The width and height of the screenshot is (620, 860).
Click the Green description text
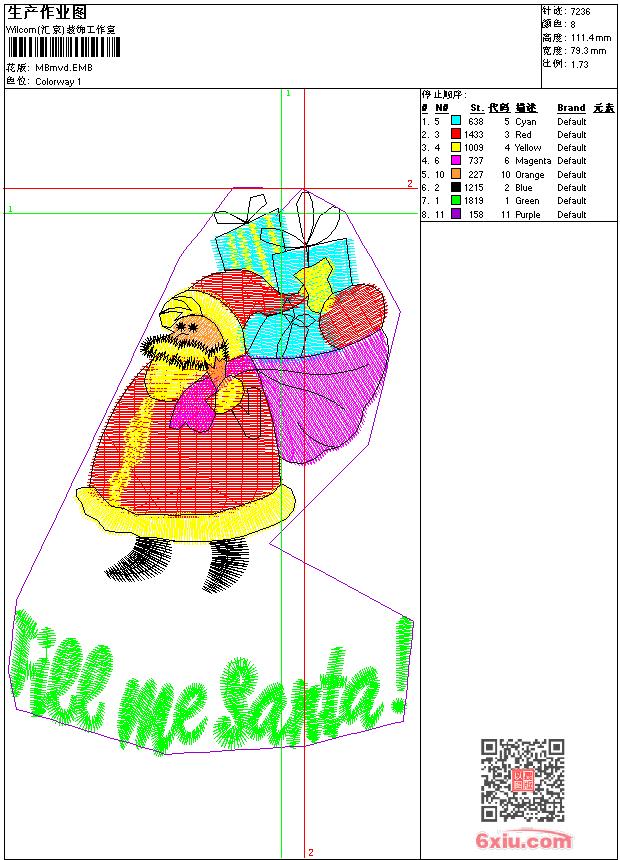coord(527,201)
